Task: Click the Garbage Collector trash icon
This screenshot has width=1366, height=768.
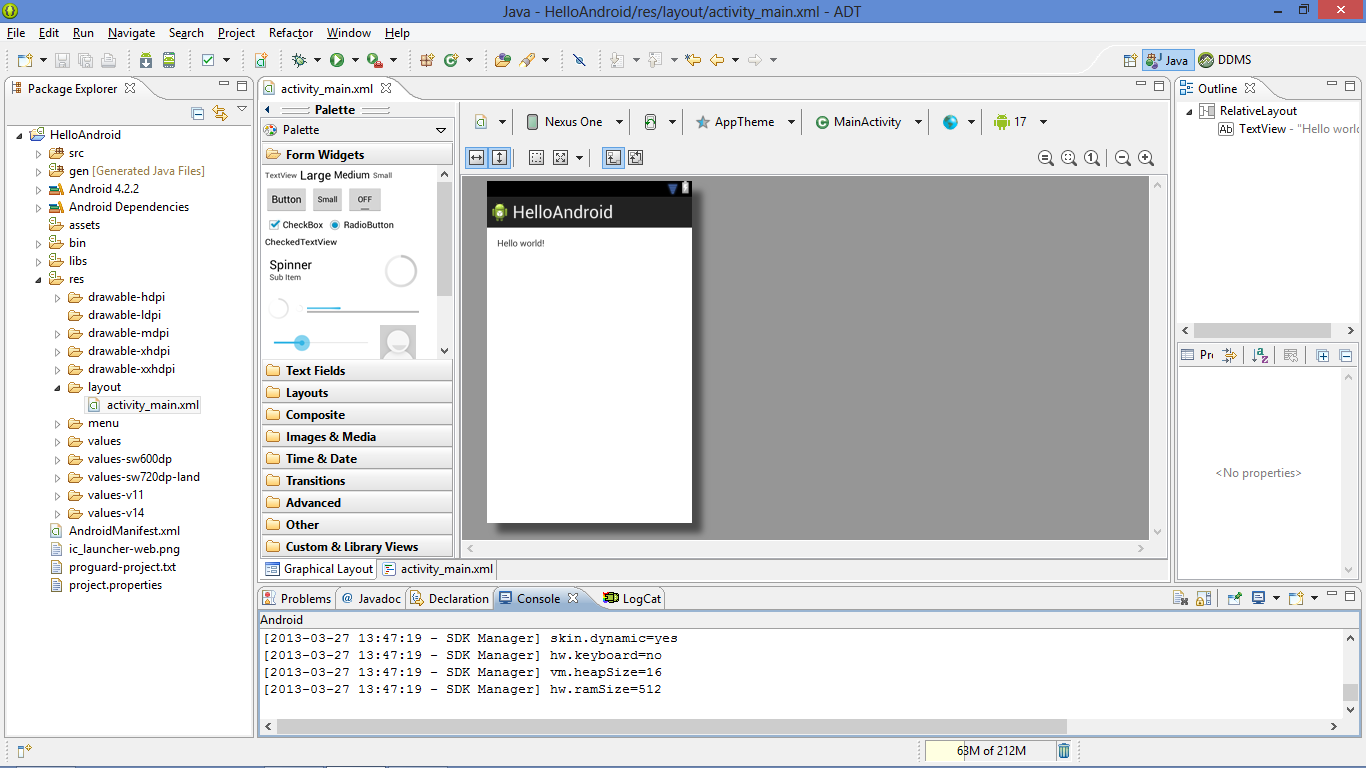Action: click(1064, 750)
